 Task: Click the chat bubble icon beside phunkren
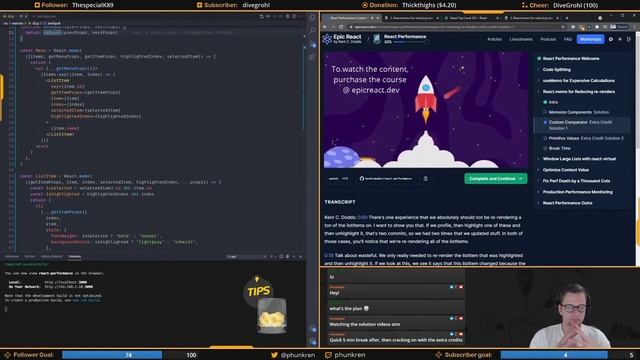pyautogui.click(x=328, y=355)
